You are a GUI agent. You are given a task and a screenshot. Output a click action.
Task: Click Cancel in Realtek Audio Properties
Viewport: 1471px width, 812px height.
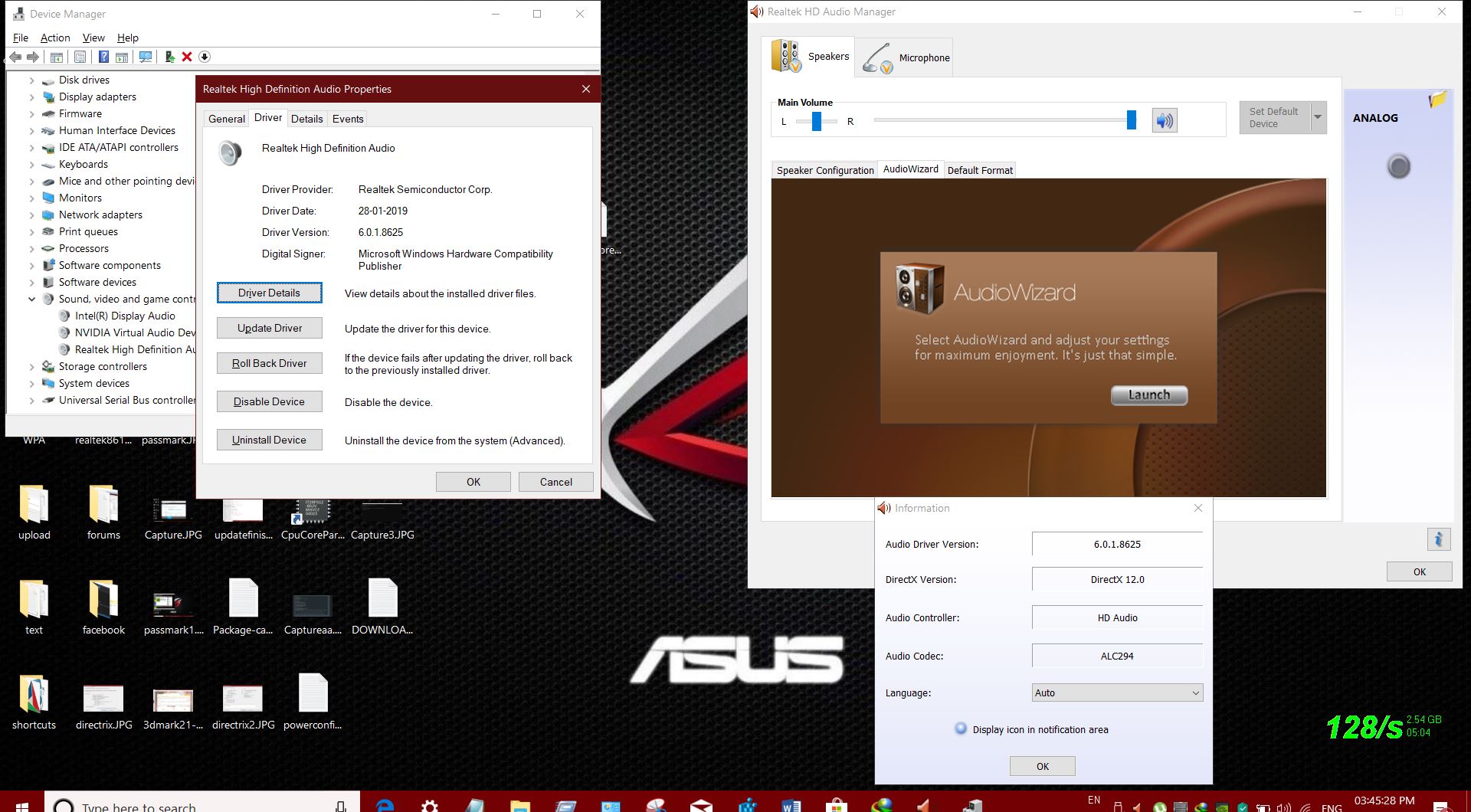(555, 482)
